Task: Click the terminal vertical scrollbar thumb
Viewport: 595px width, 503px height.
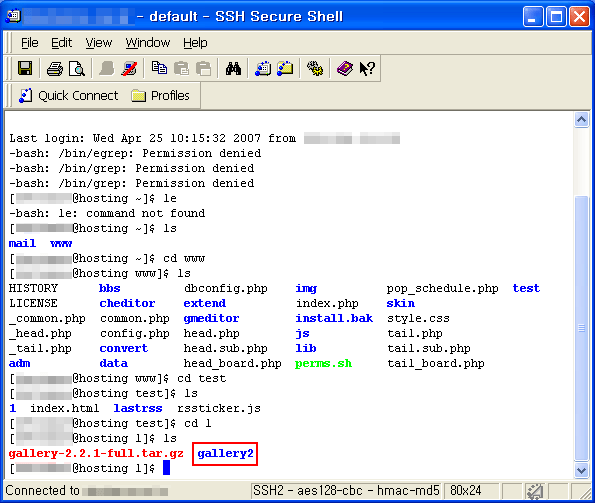Action: coord(581,328)
